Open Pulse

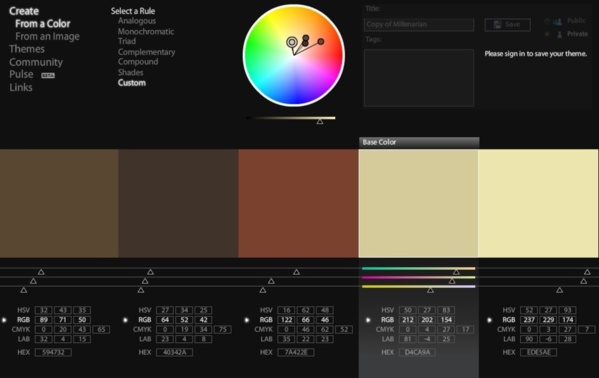21,74
